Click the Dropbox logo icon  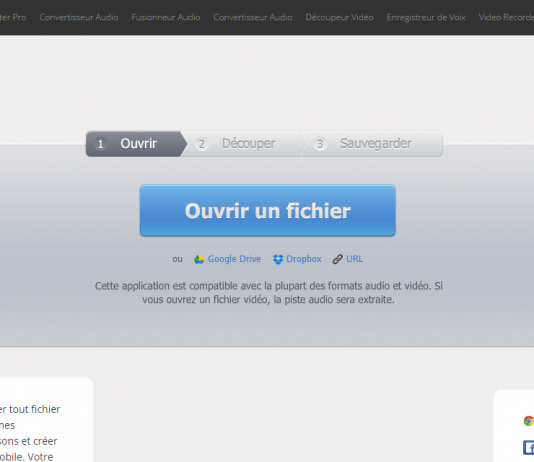[x=278, y=259]
